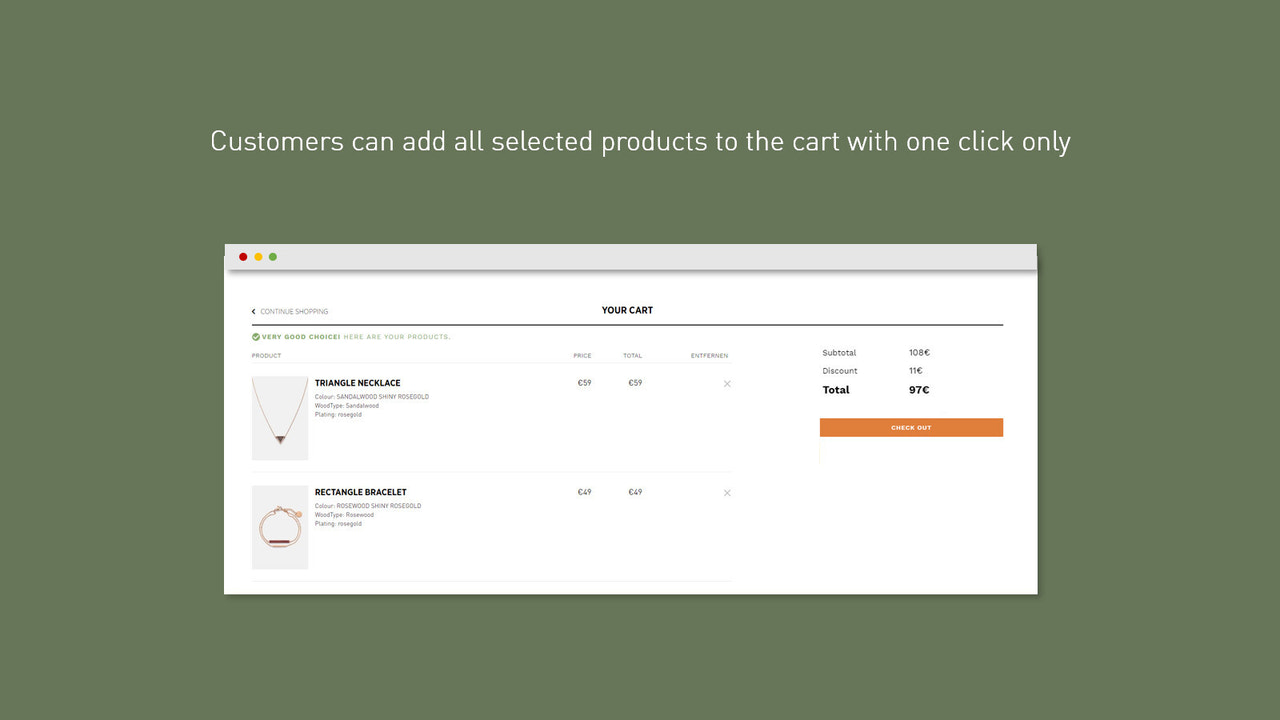
Task: Click the back chevron beside CONTINUE SHOPPING
Action: point(253,311)
